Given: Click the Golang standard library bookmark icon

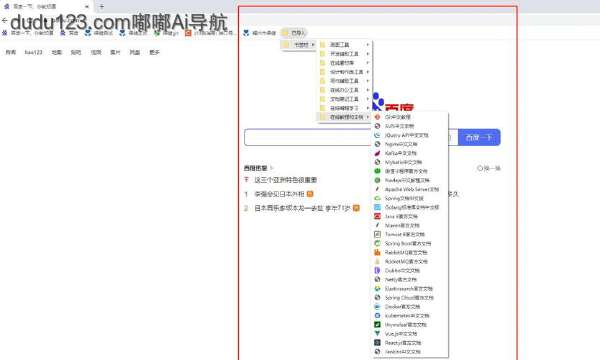Looking at the screenshot, I should coord(377,207).
